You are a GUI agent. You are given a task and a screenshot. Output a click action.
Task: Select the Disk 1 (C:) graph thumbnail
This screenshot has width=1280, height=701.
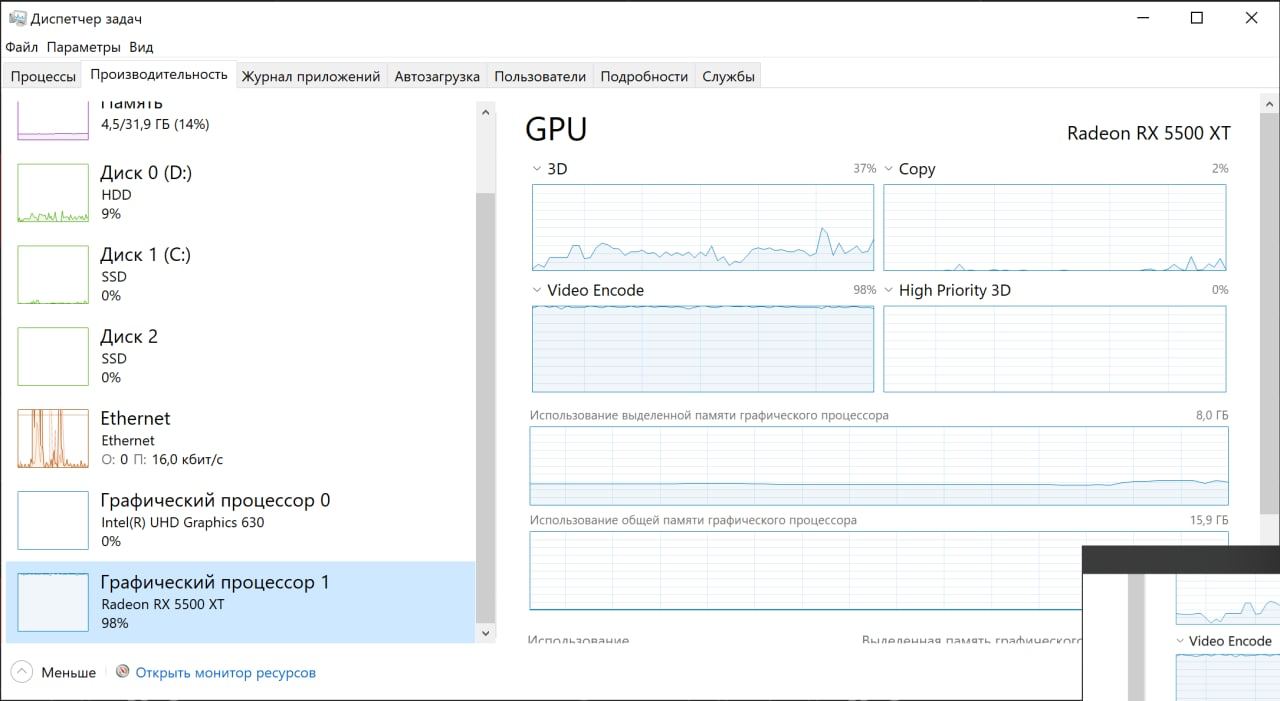point(53,275)
